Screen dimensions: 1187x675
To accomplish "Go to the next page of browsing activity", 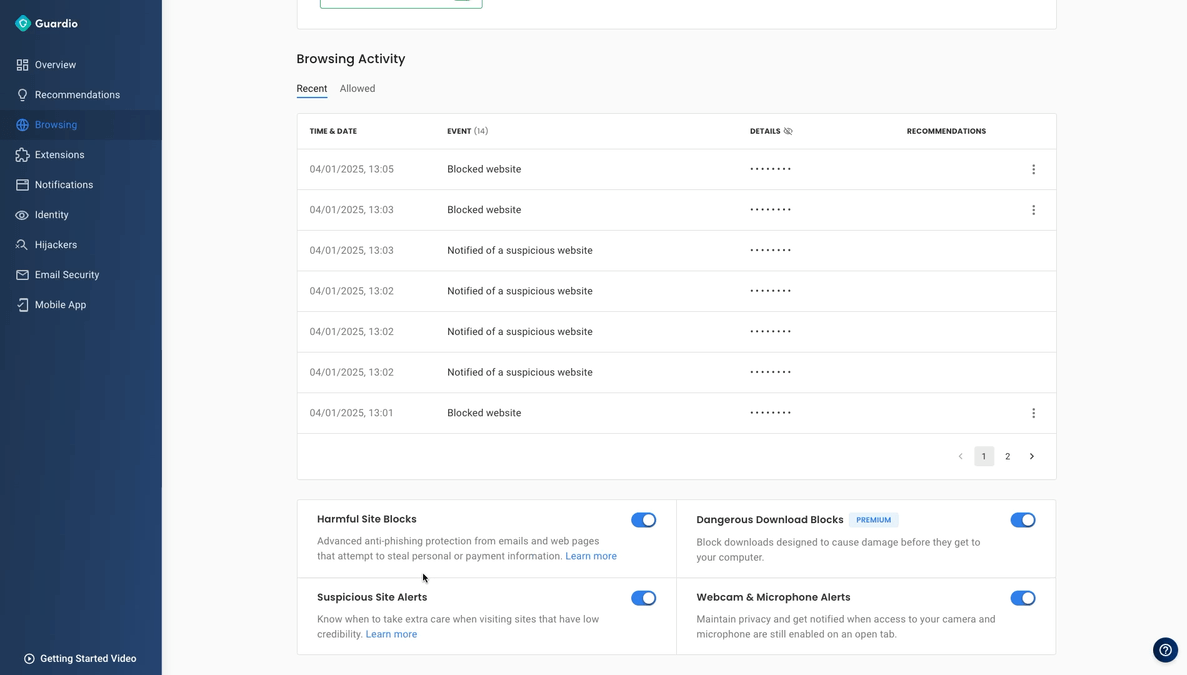I will click(1031, 455).
